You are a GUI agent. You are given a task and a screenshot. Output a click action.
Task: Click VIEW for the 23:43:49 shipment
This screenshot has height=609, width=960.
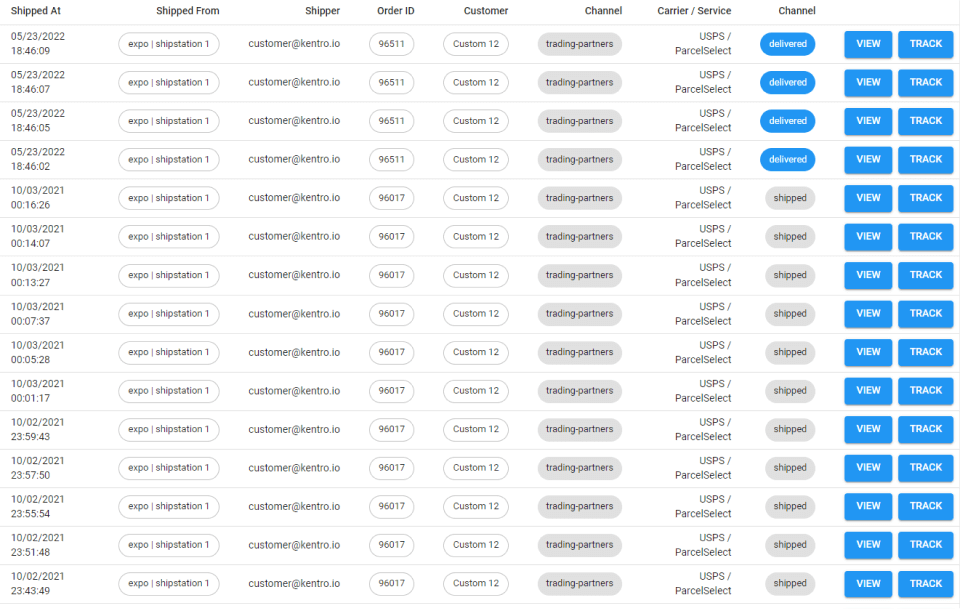(x=868, y=584)
